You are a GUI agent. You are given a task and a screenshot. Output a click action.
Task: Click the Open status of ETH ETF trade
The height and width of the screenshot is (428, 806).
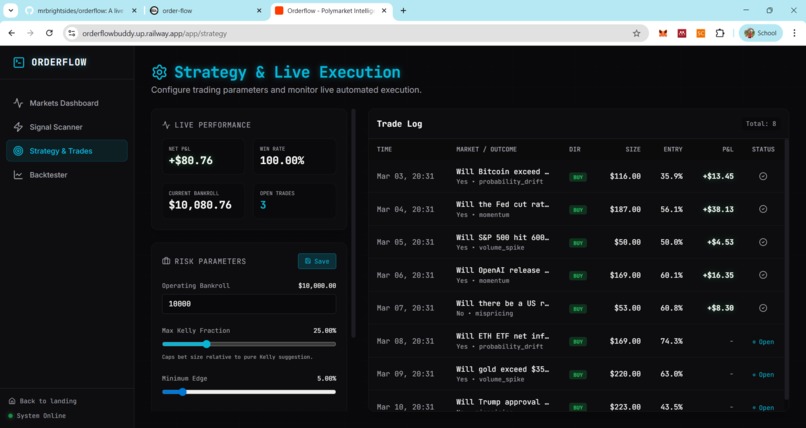(763, 342)
